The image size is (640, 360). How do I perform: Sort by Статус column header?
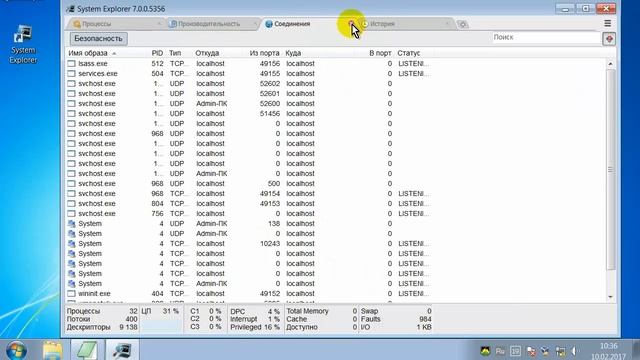point(409,53)
